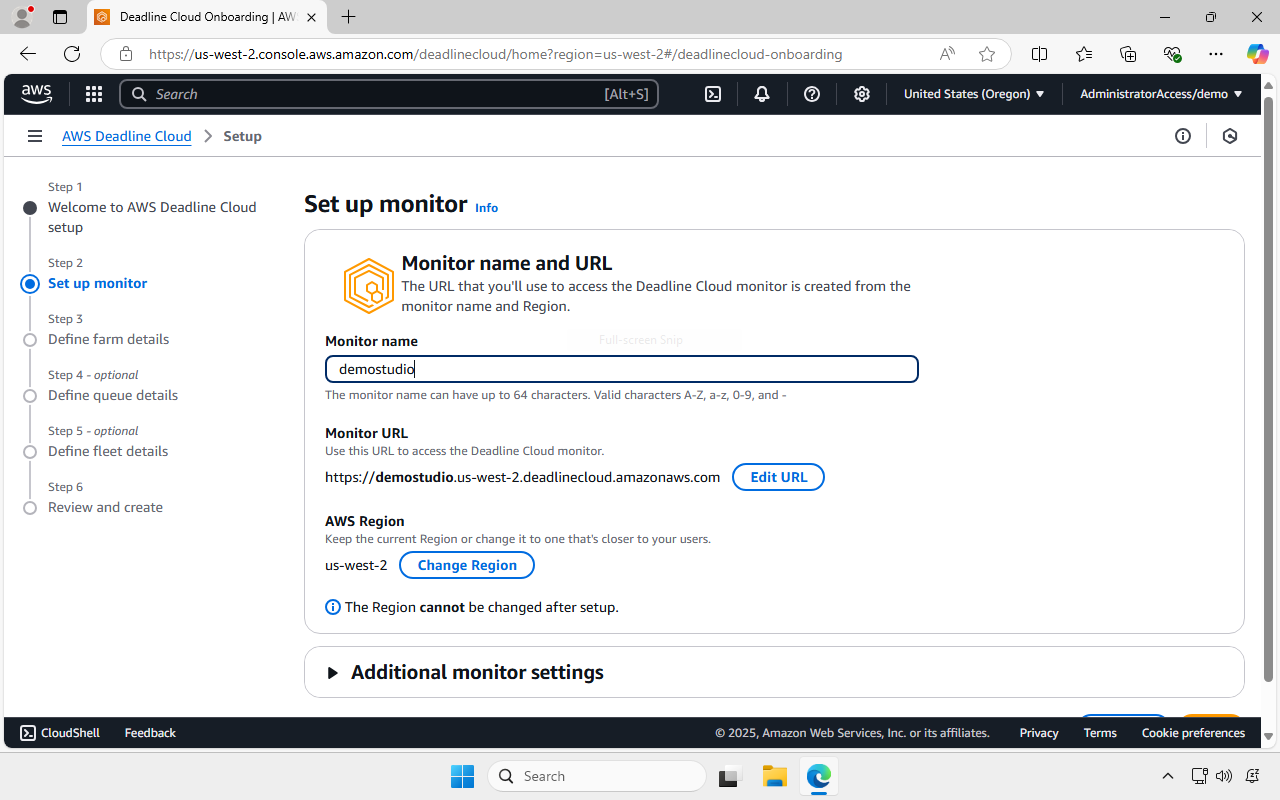Open the AdministratorAccess/demo account dropdown

1160,93
